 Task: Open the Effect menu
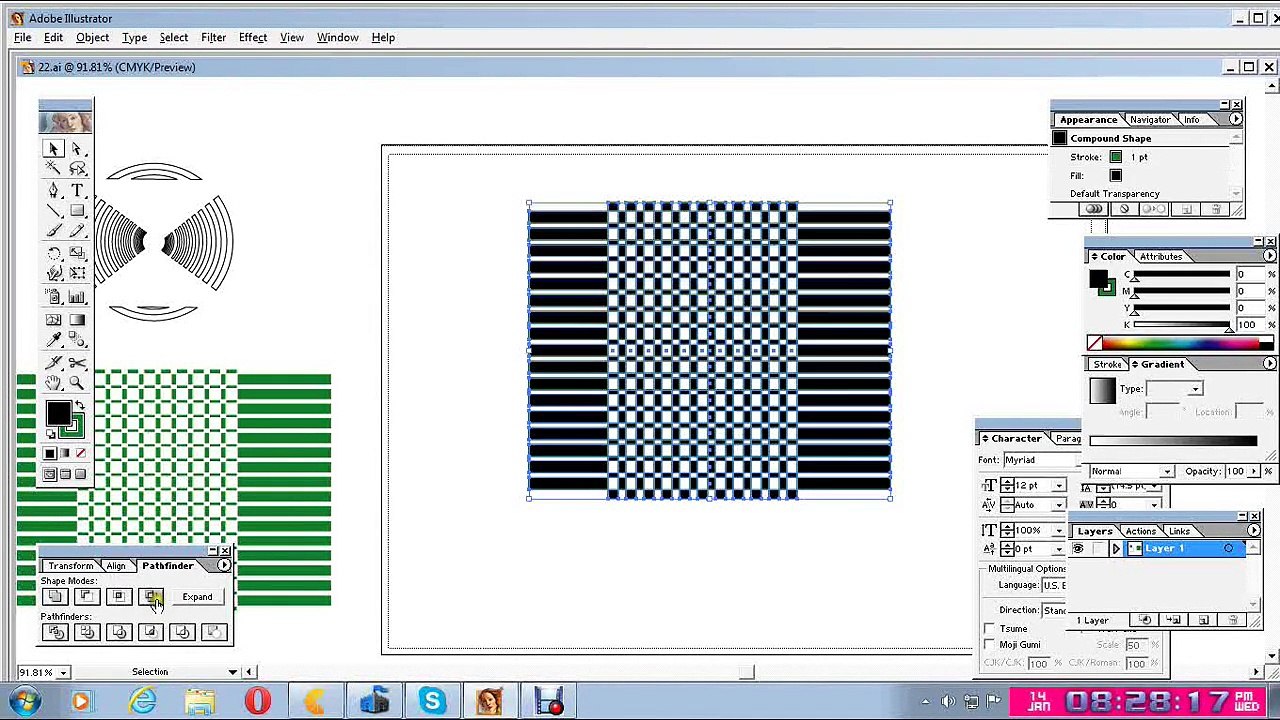pyautogui.click(x=253, y=38)
